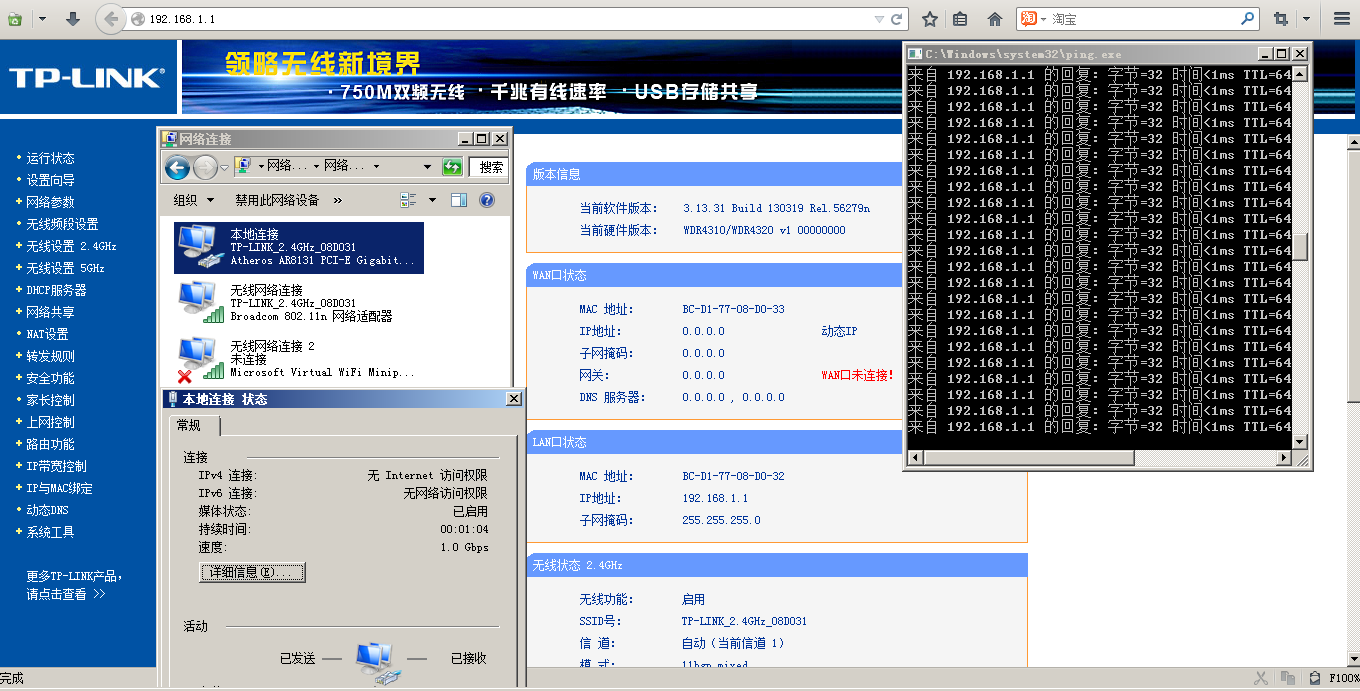Click the ping window vertical scrollbar thumb

1300,246
